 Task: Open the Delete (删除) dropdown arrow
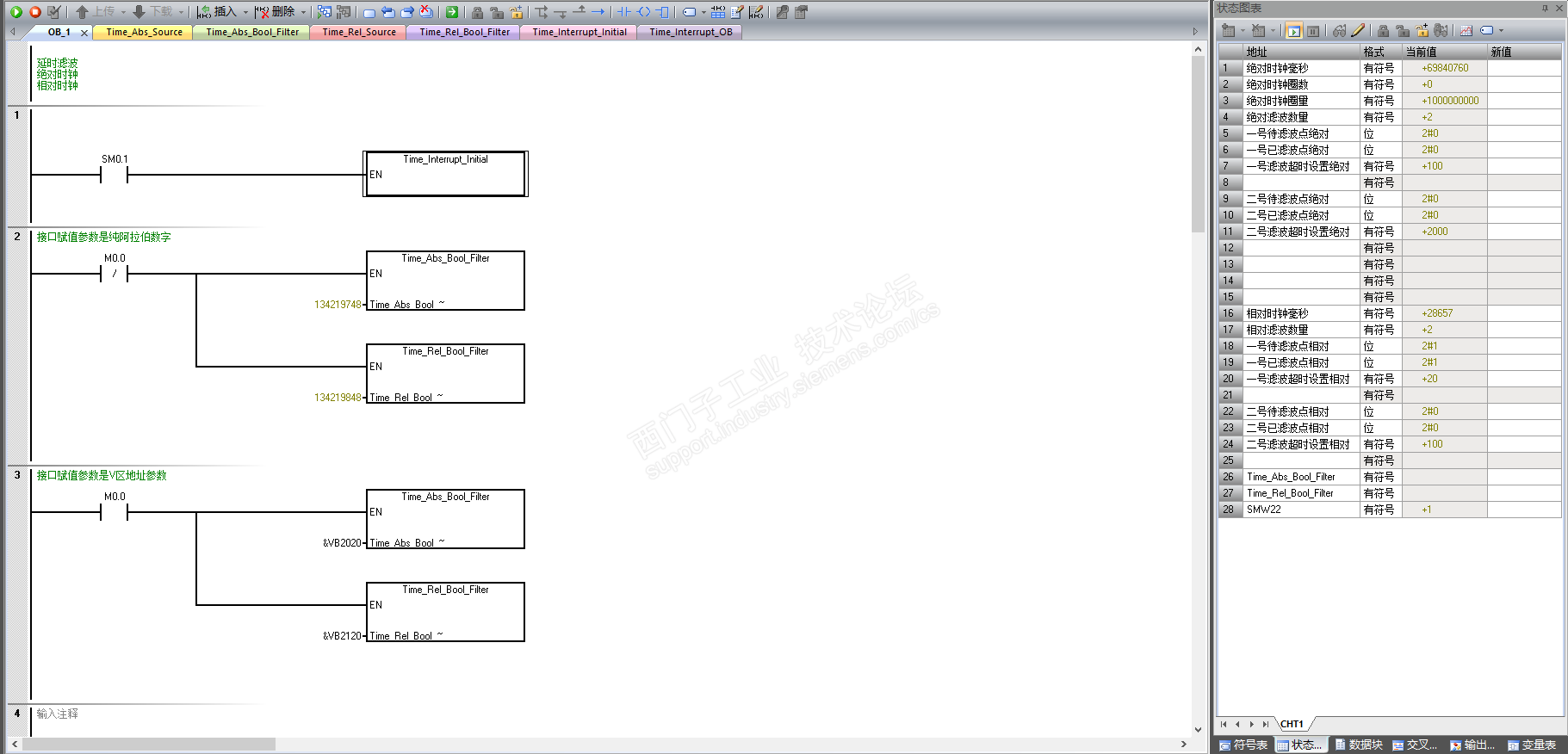pyautogui.click(x=303, y=12)
